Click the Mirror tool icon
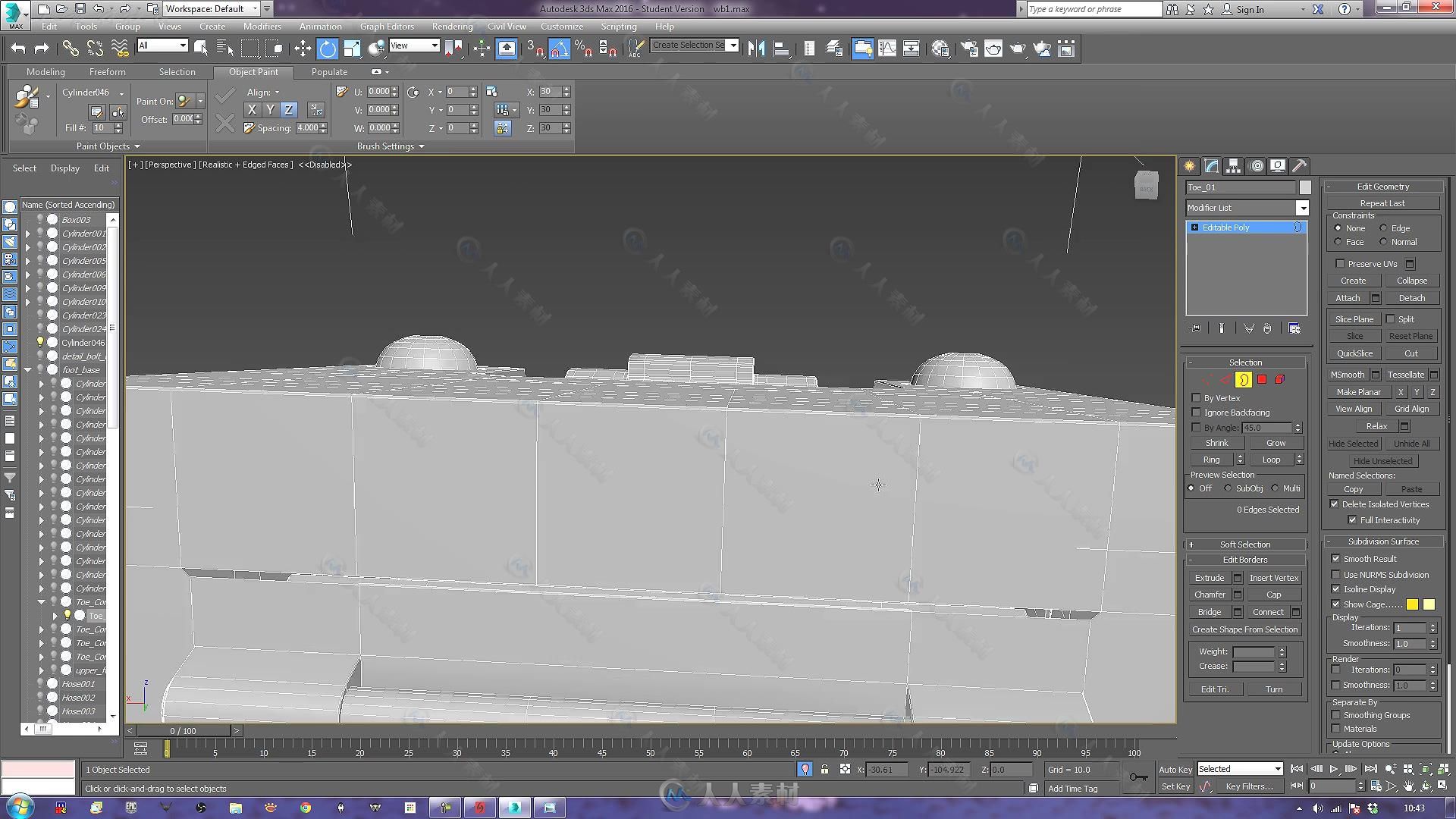The width and height of the screenshot is (1456, 819). tap(756, 49)
